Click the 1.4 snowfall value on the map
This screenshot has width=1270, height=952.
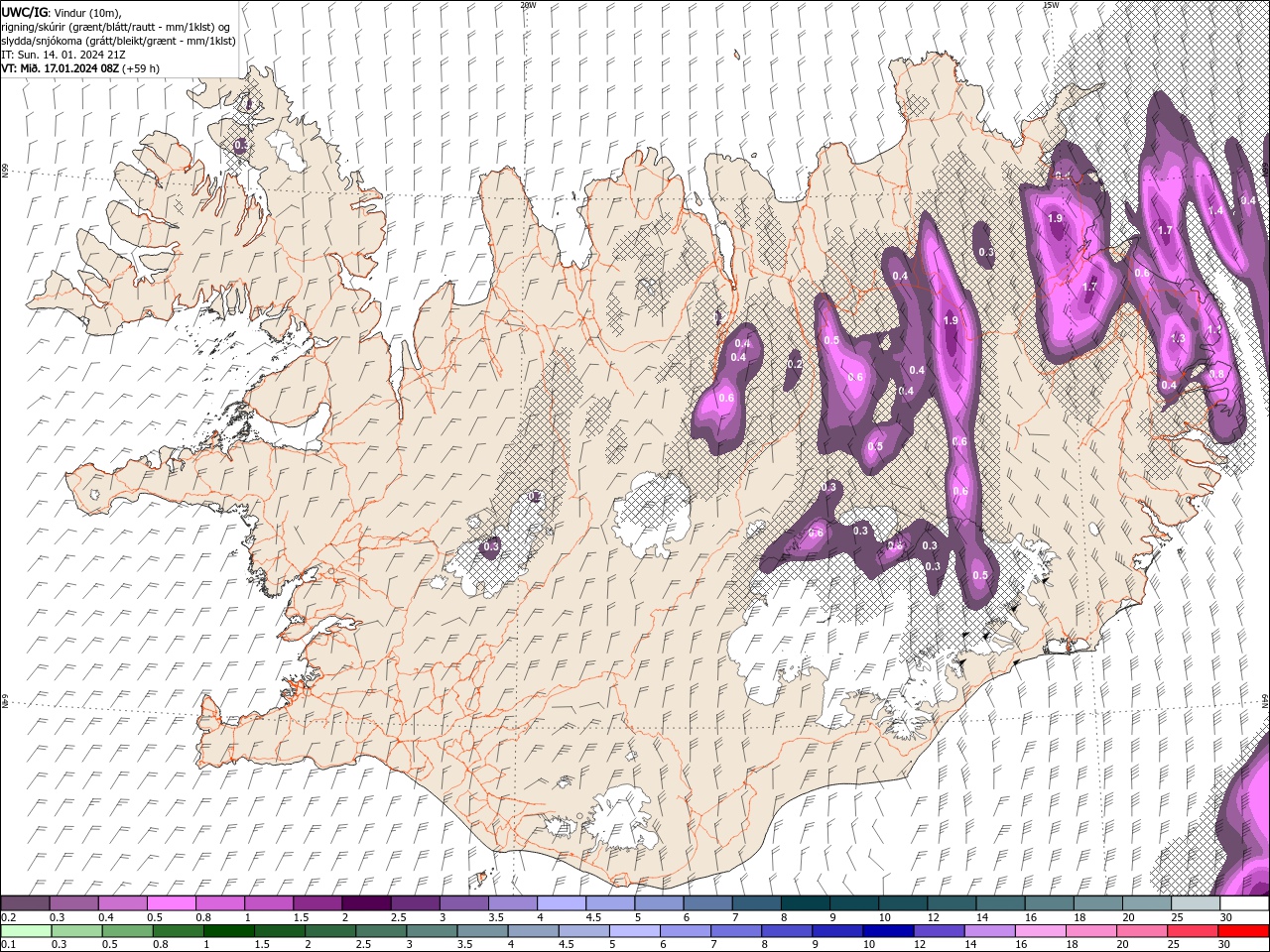[x=1216, y=210]
